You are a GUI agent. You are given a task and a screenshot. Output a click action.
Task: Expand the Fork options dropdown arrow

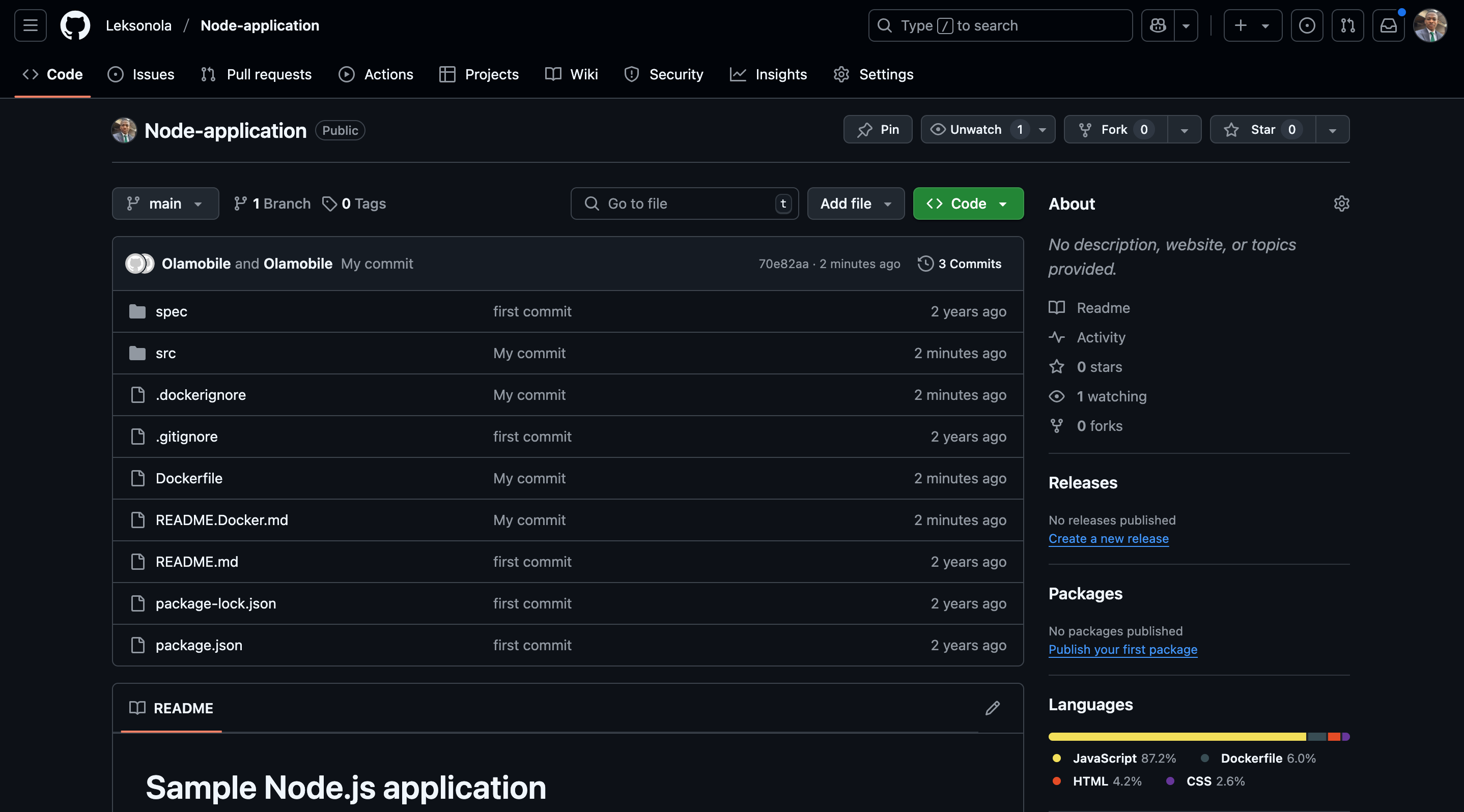point(1185,129)
